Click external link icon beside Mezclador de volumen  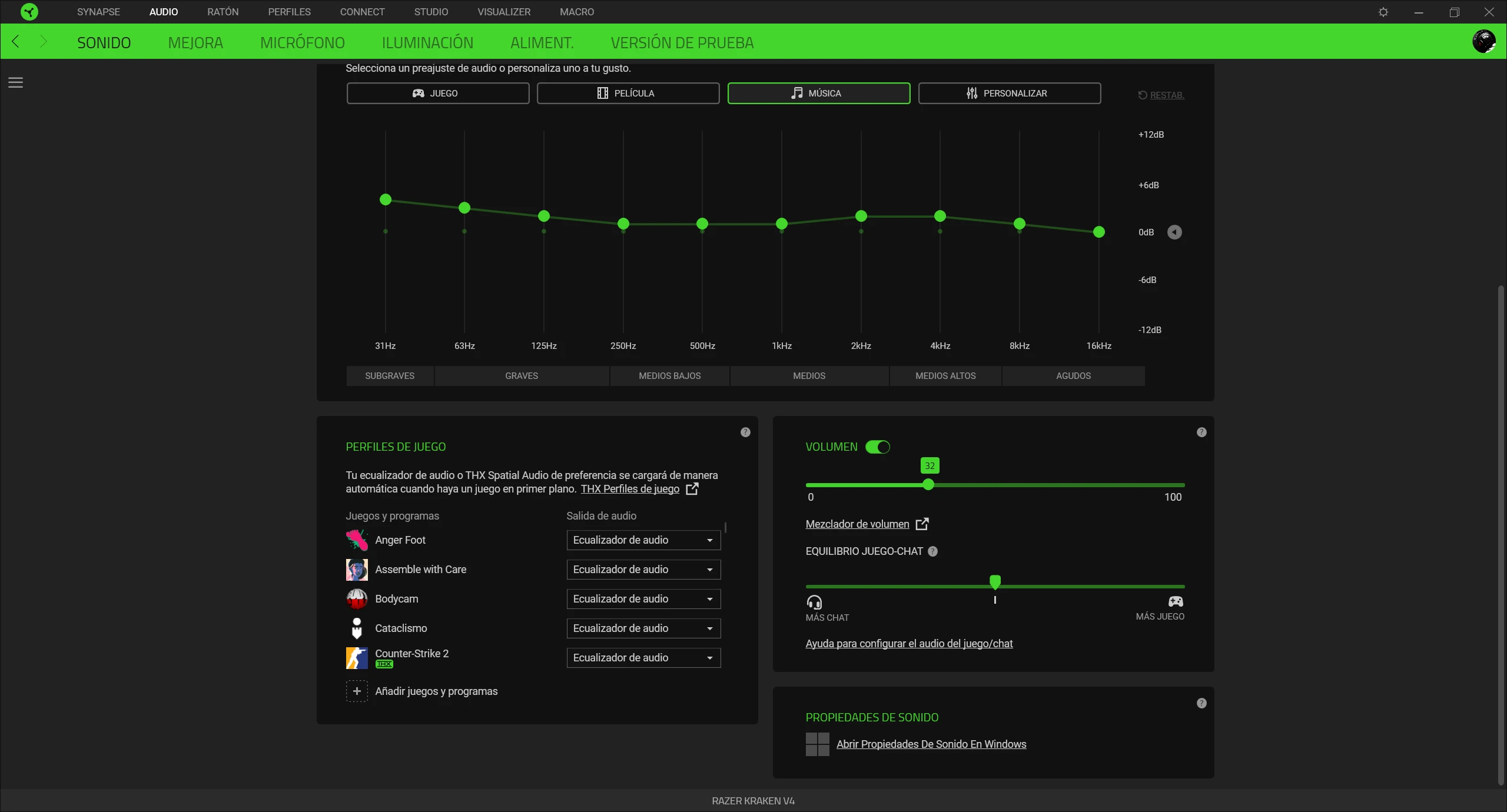(922, 524)
